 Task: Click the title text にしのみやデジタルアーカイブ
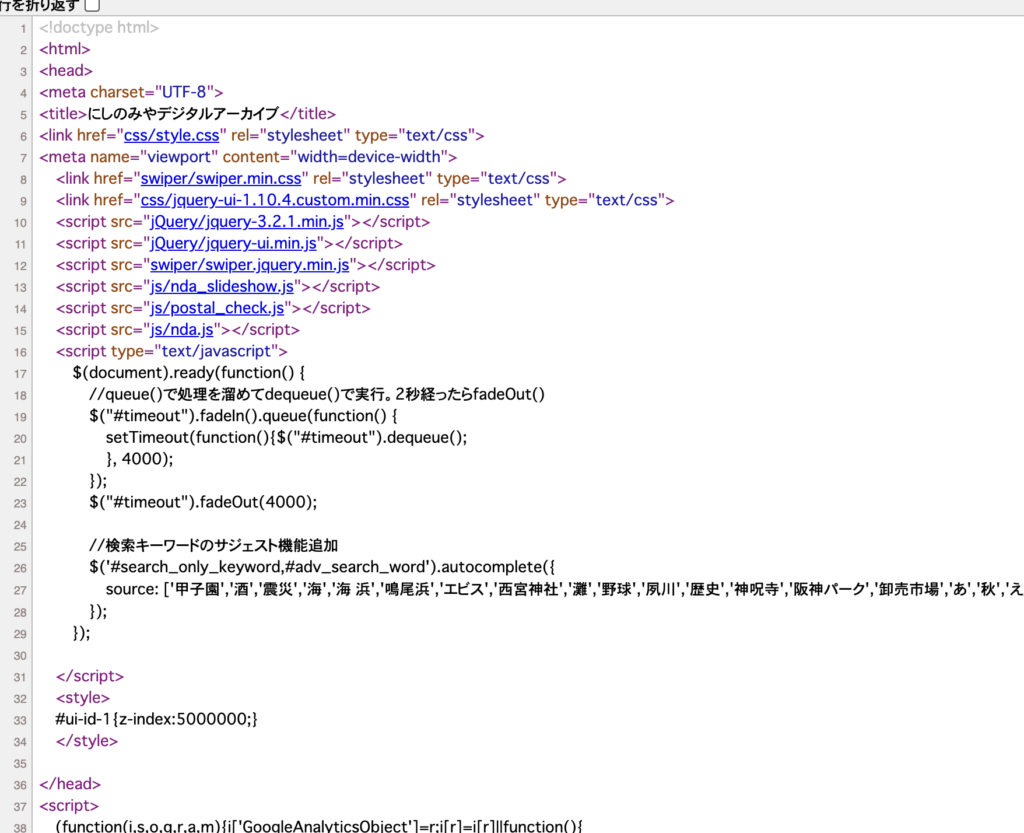pyautogui.click(x=183, y=114)
